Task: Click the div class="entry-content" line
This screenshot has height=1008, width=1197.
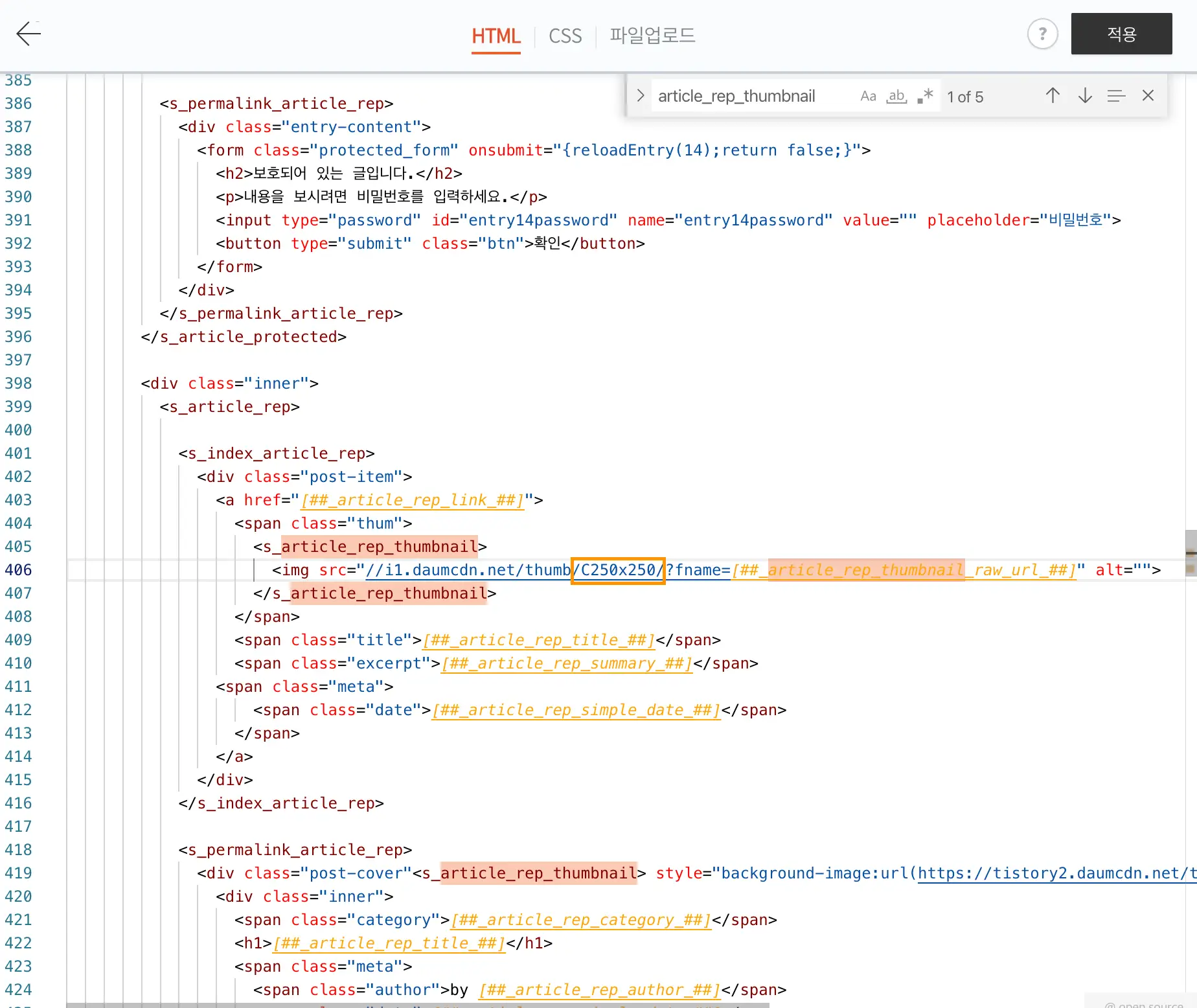Action: (x=304, y=127)
